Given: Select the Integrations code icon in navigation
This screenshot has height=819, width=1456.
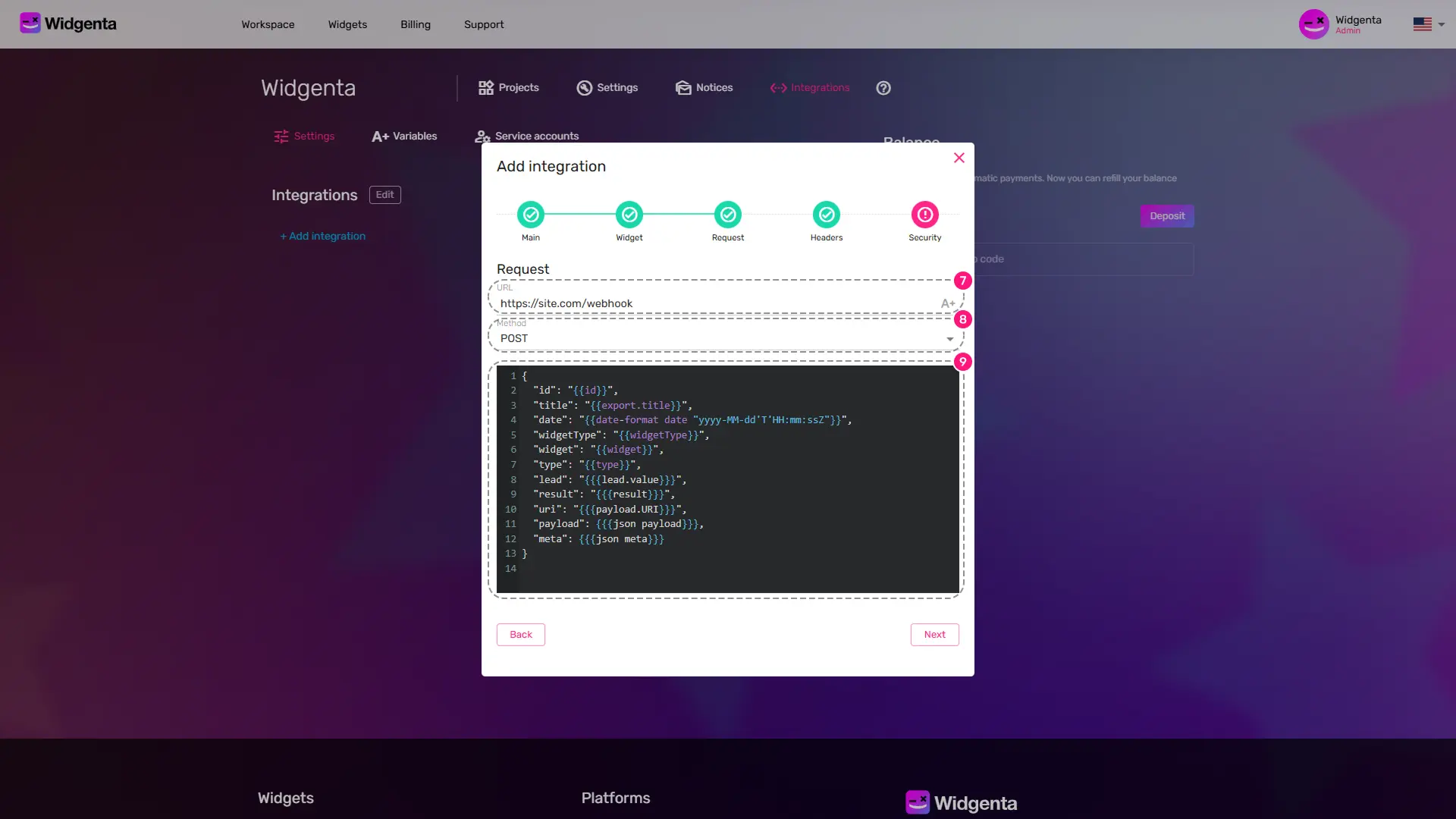Looking at the screenshot, I should pyautogui.click(x=778, y=87).
